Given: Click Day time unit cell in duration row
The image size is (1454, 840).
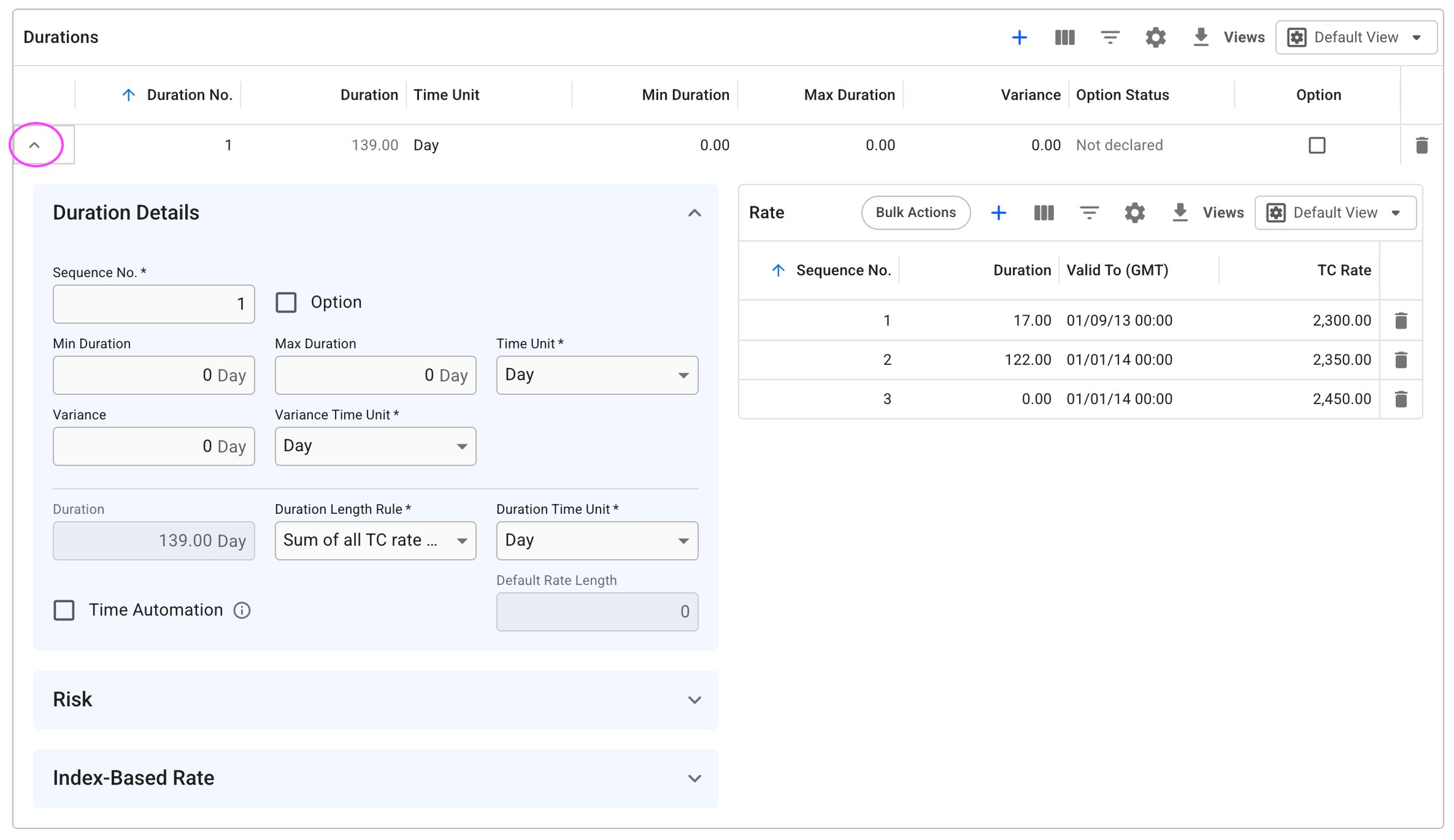Looking at the screenshot, I should [426, 145].
